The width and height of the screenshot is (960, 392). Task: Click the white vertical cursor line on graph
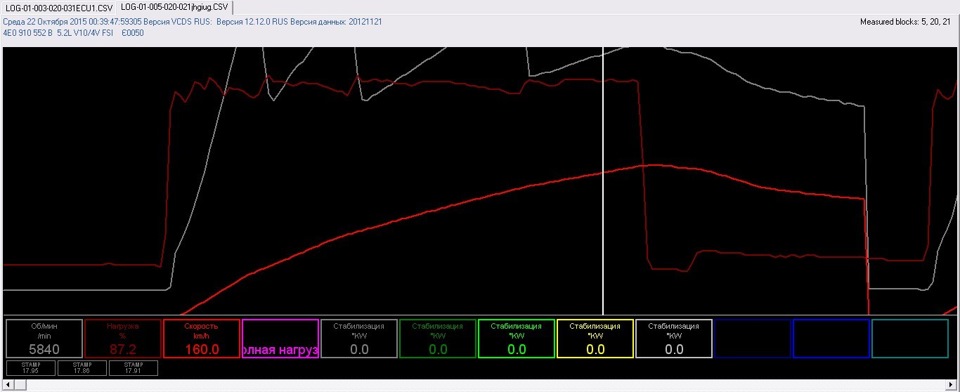tap(604, 181)
